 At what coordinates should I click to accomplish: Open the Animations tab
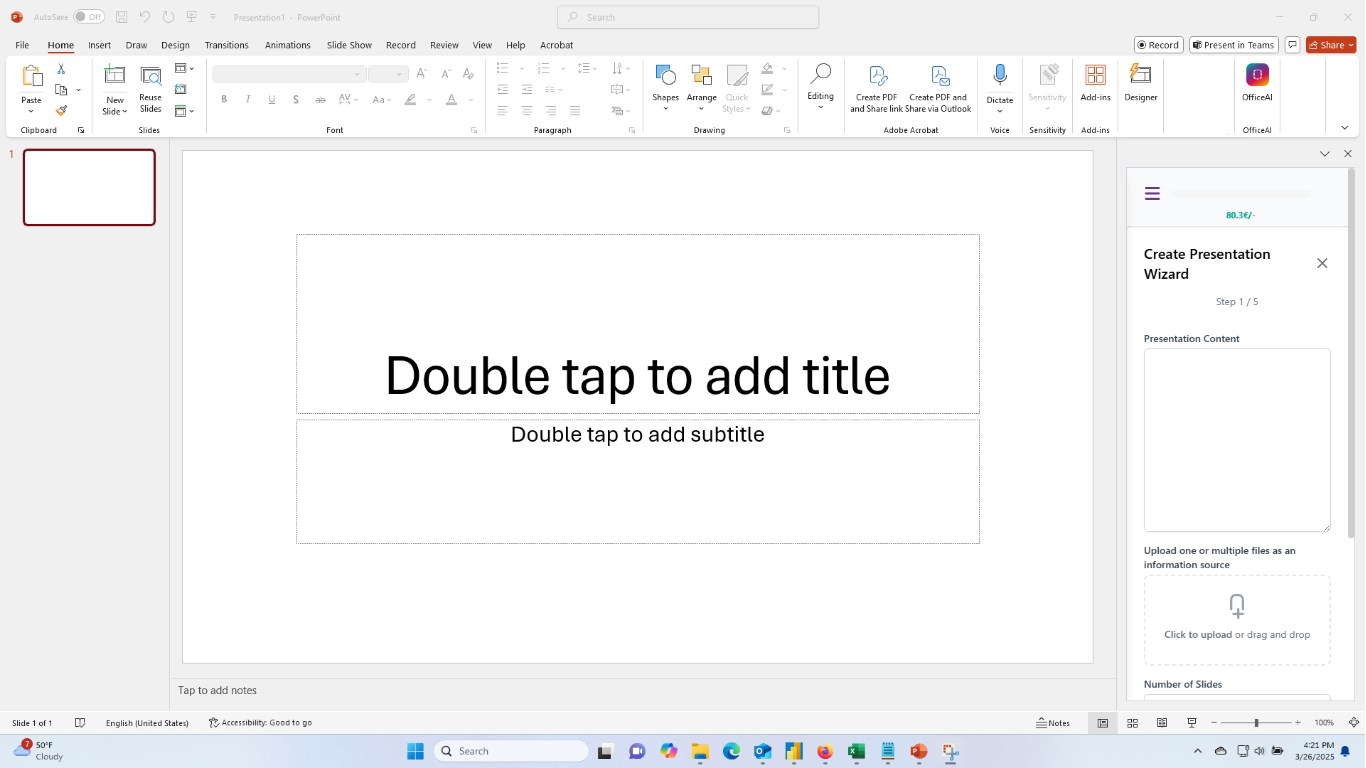pos(288,45)
